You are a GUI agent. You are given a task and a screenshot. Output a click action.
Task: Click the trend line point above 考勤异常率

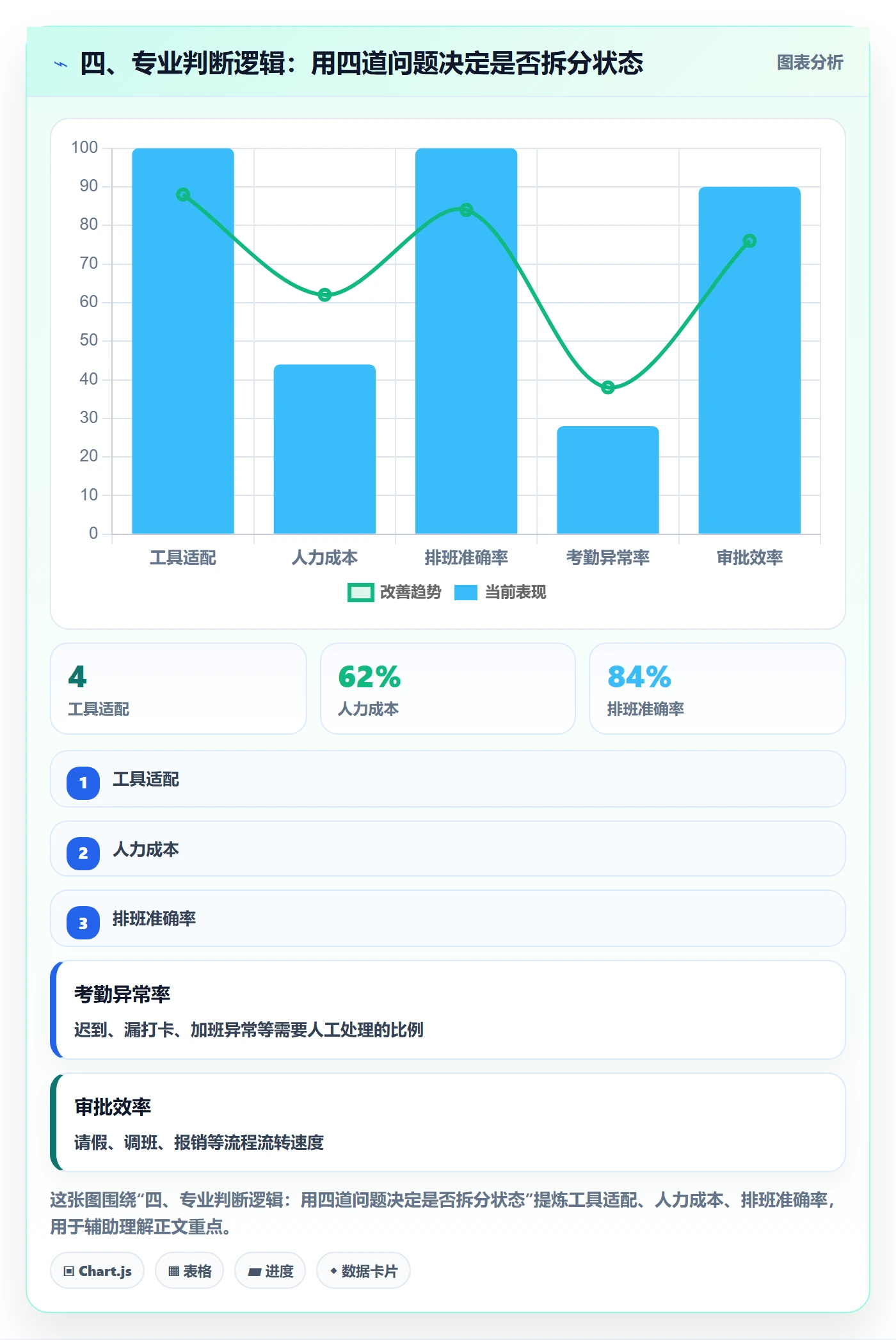(x=608, y=387)
